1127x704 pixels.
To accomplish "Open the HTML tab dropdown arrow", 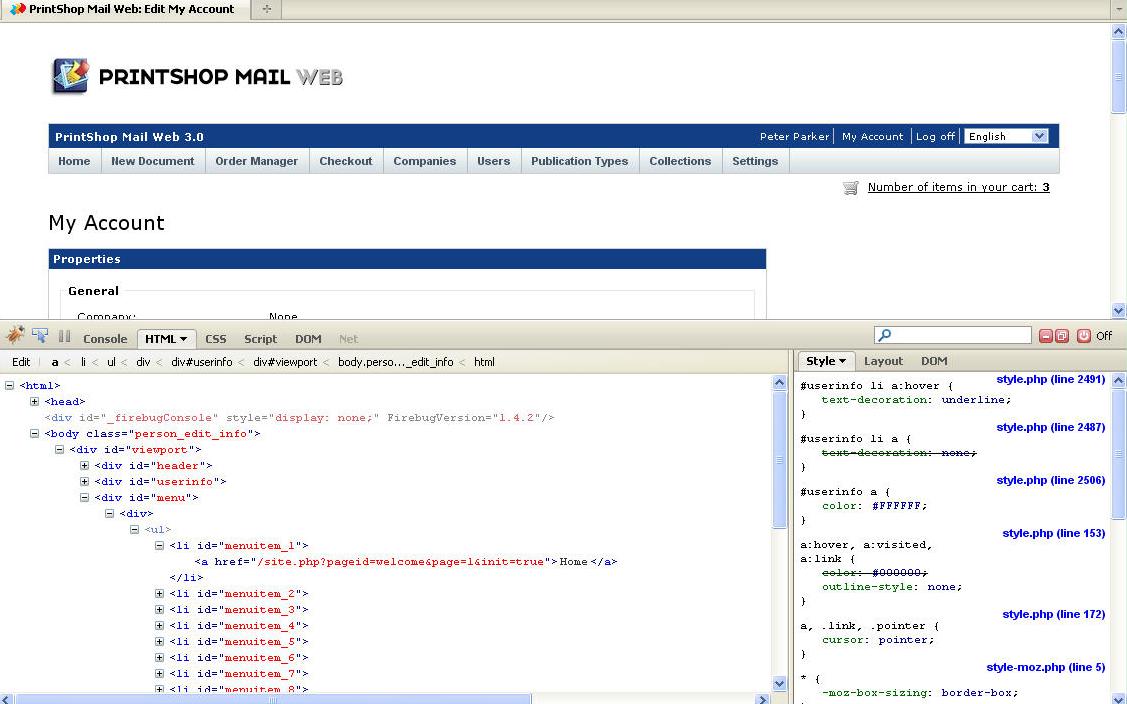I will pos(183,339).
